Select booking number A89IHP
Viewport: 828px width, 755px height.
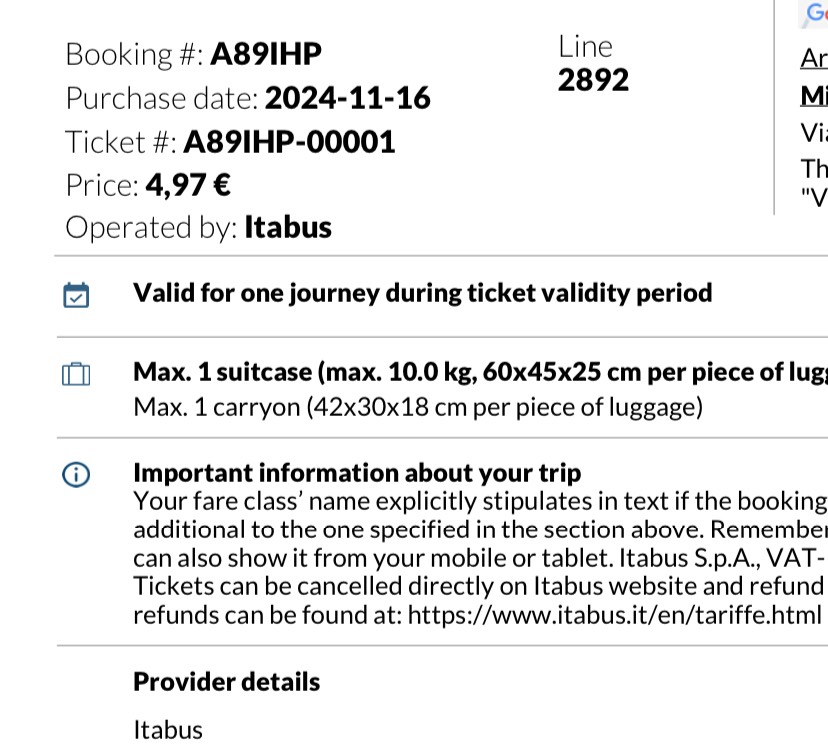point(266,53)
